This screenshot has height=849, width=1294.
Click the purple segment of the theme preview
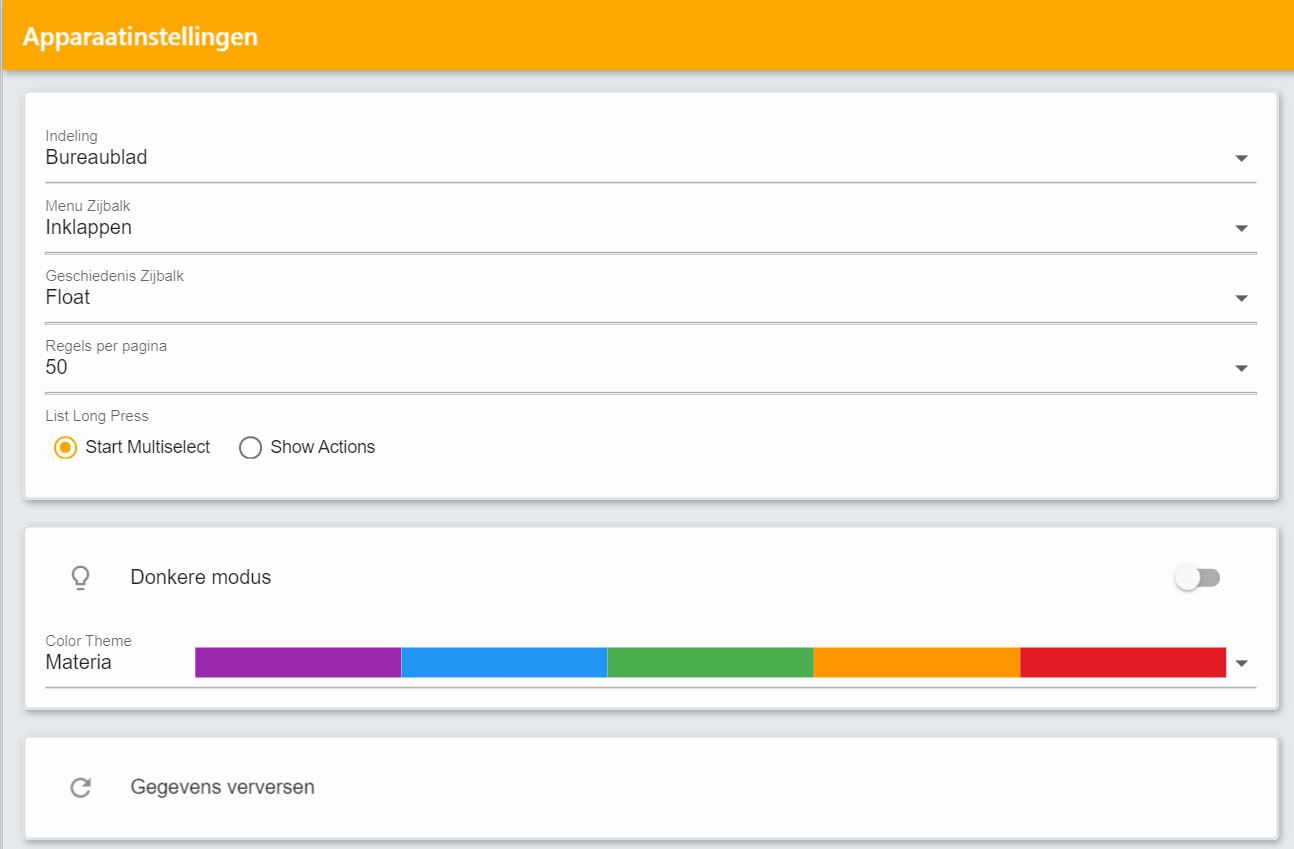[x=295, y=661]
